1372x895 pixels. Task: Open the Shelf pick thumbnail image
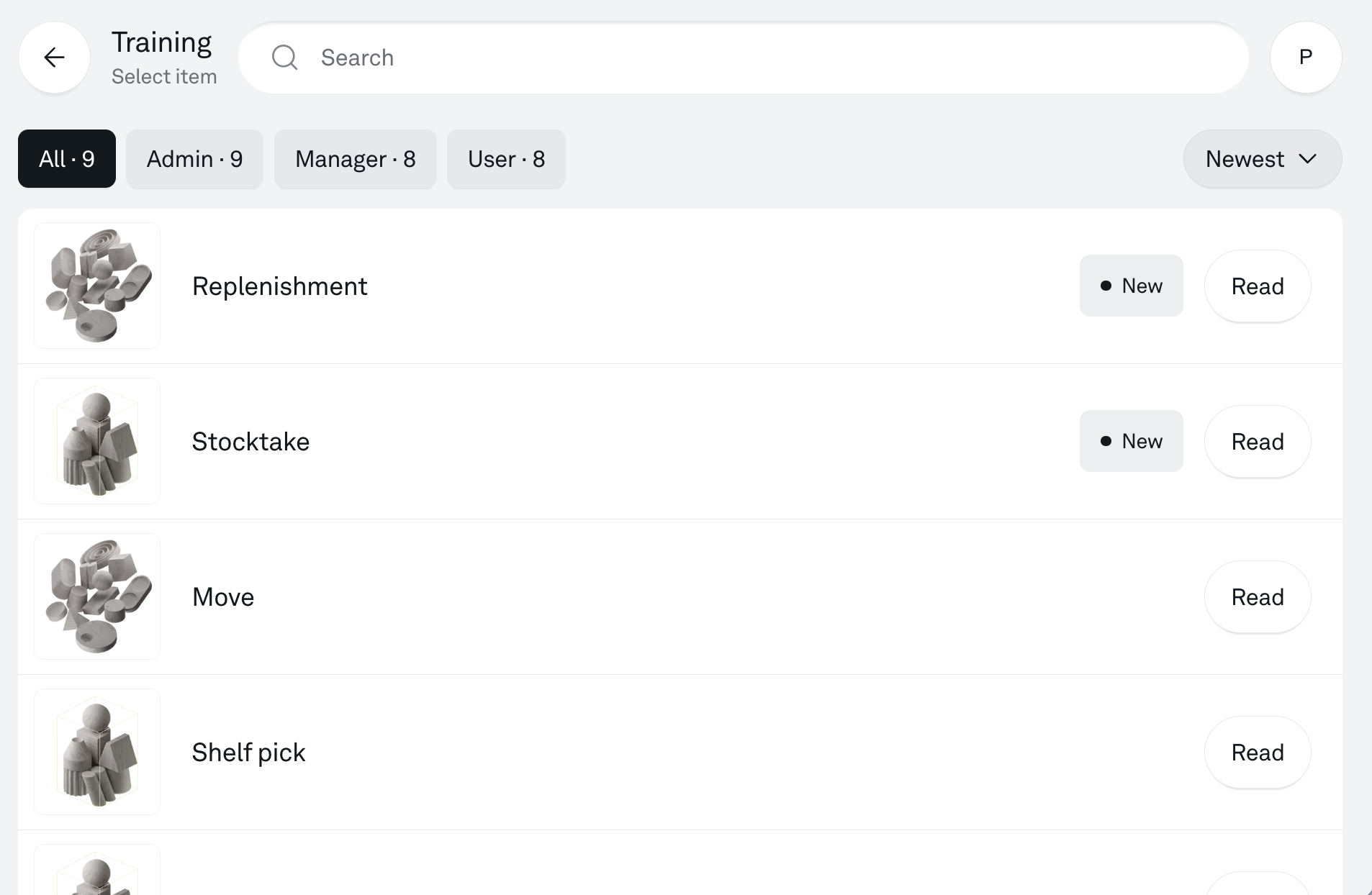[x=97, y=752]
